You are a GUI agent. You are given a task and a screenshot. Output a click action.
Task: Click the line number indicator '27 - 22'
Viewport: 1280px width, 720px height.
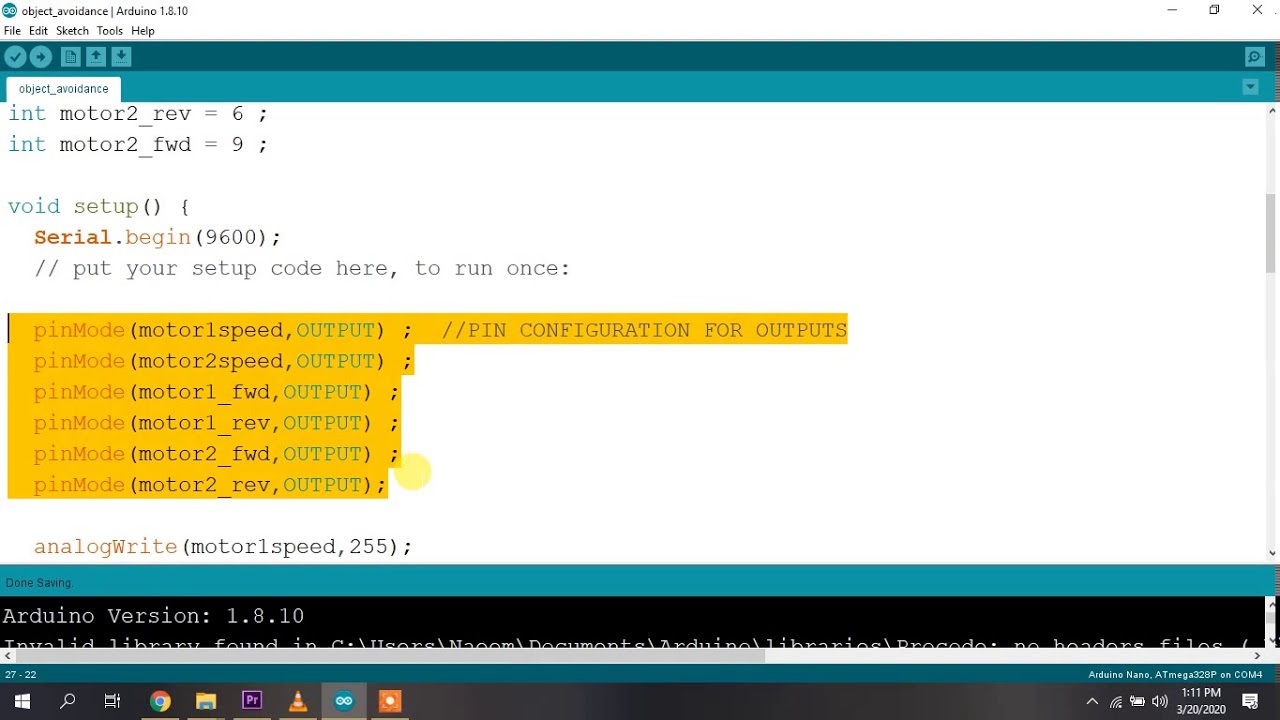(21, 675)
